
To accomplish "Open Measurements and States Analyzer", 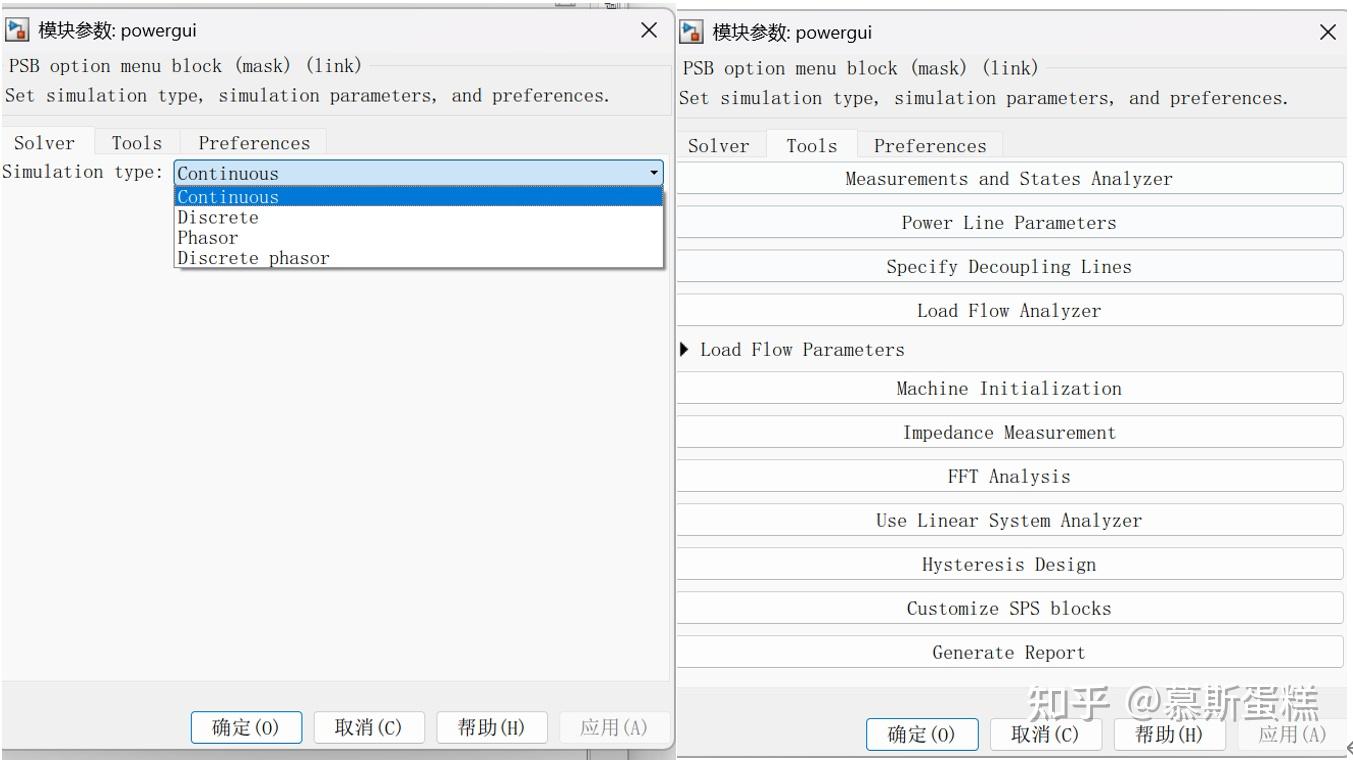I will coord(1009,179).
